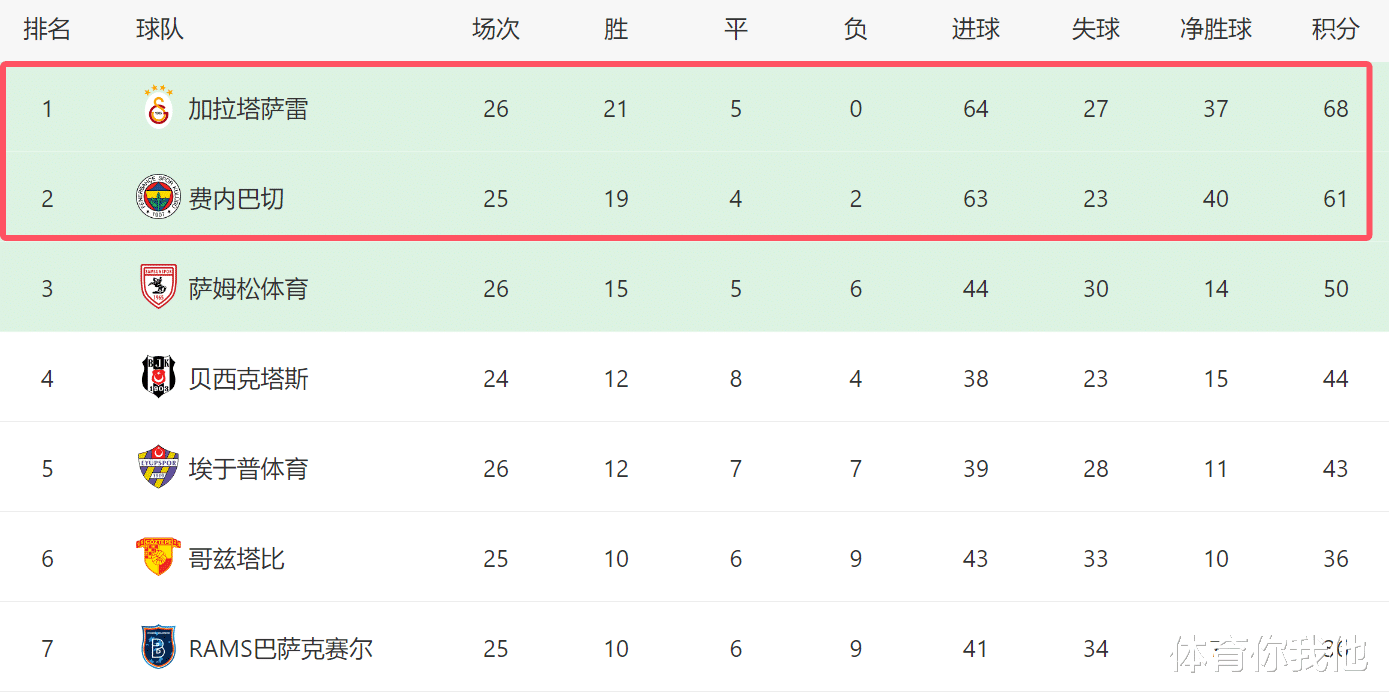The image size is (1389, 700).
Task: Select the 埃于普体育 team name
Action: tap(248, 469)
